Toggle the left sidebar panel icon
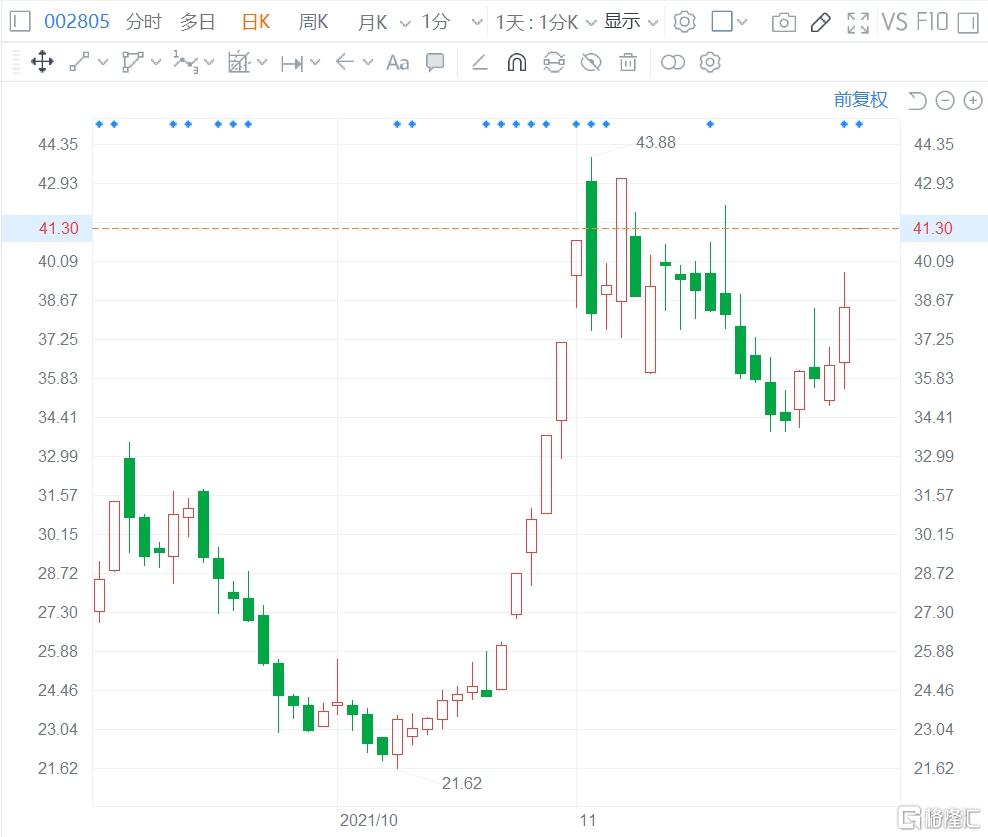The width and height of the screenshot is (988, 837). coord(20,22)
